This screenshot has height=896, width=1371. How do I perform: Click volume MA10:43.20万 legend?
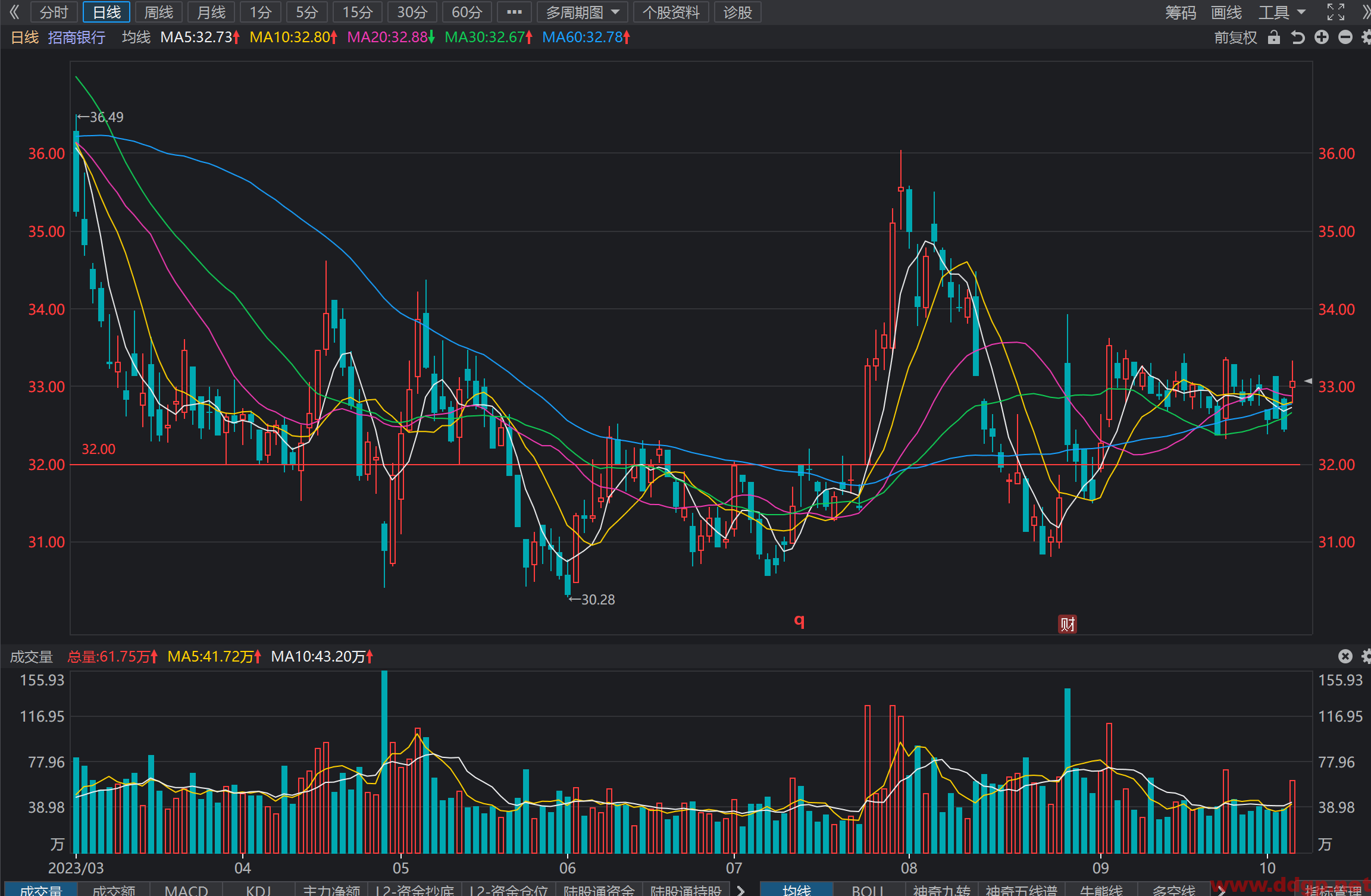[x=322, y=656]
